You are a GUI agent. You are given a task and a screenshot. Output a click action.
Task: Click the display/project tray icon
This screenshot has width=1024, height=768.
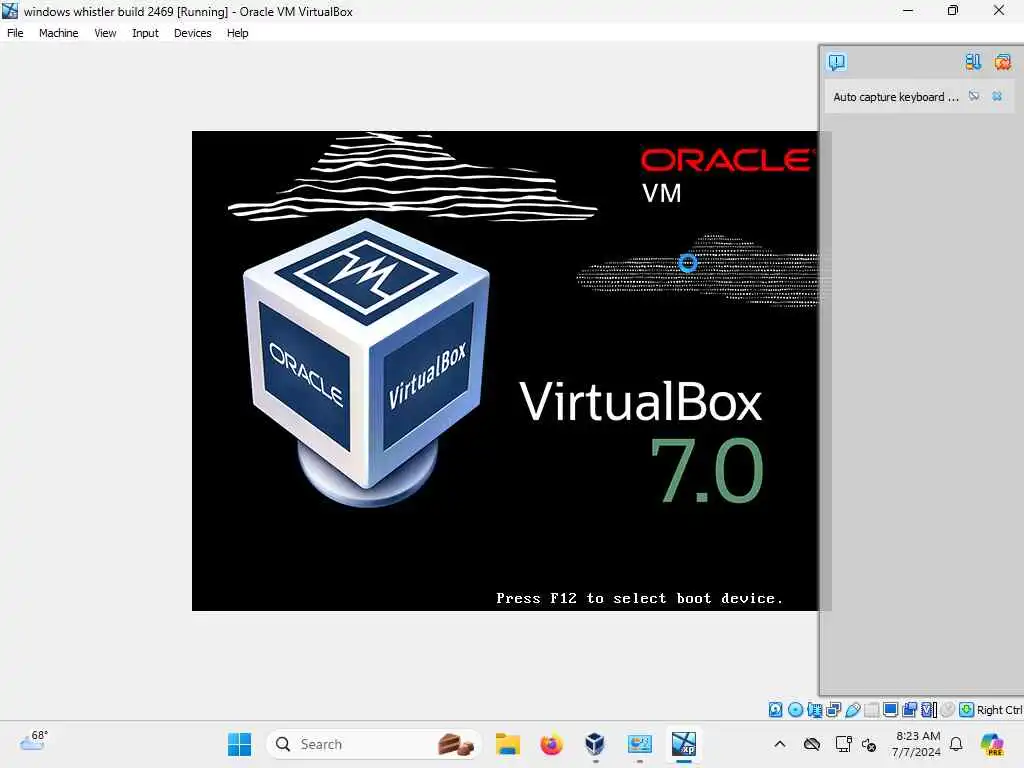click(843, 744)
